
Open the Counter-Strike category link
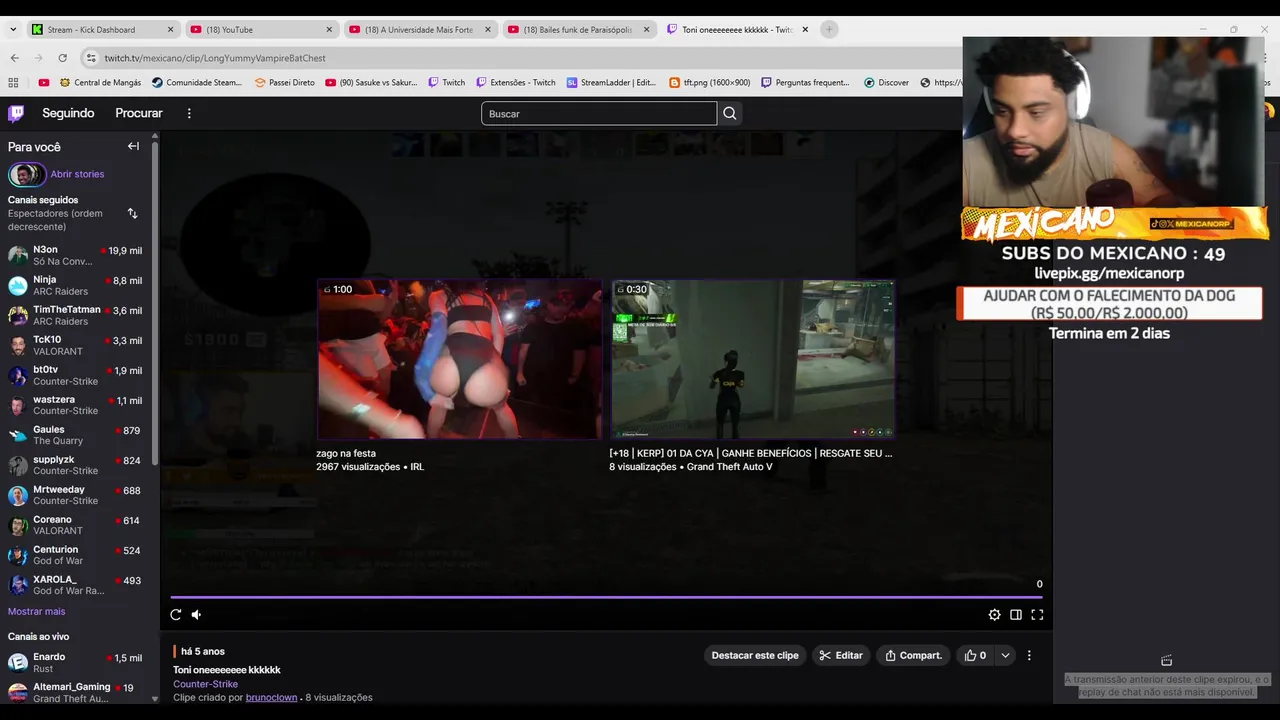pos(205,684)
